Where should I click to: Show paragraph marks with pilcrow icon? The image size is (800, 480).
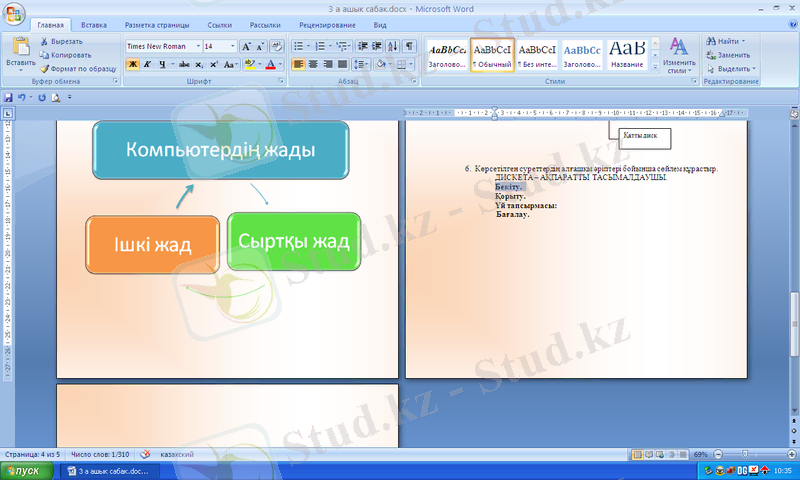410,46
